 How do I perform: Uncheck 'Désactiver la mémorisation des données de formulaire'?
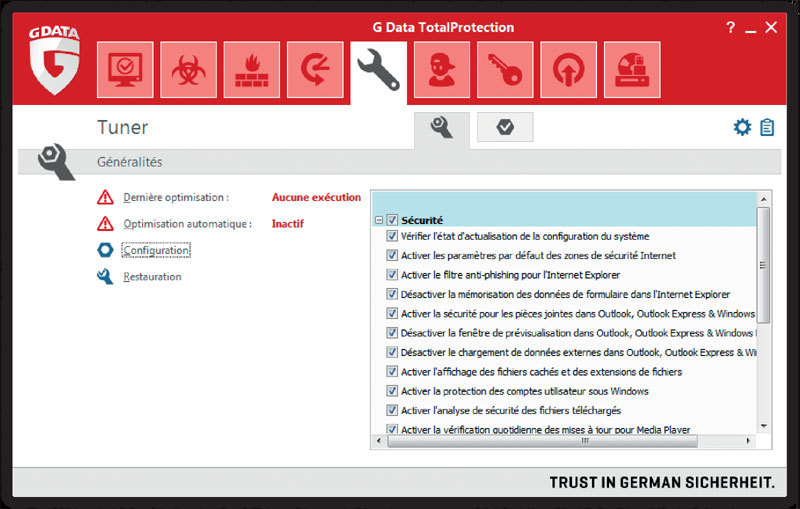(x=392, y=294)
